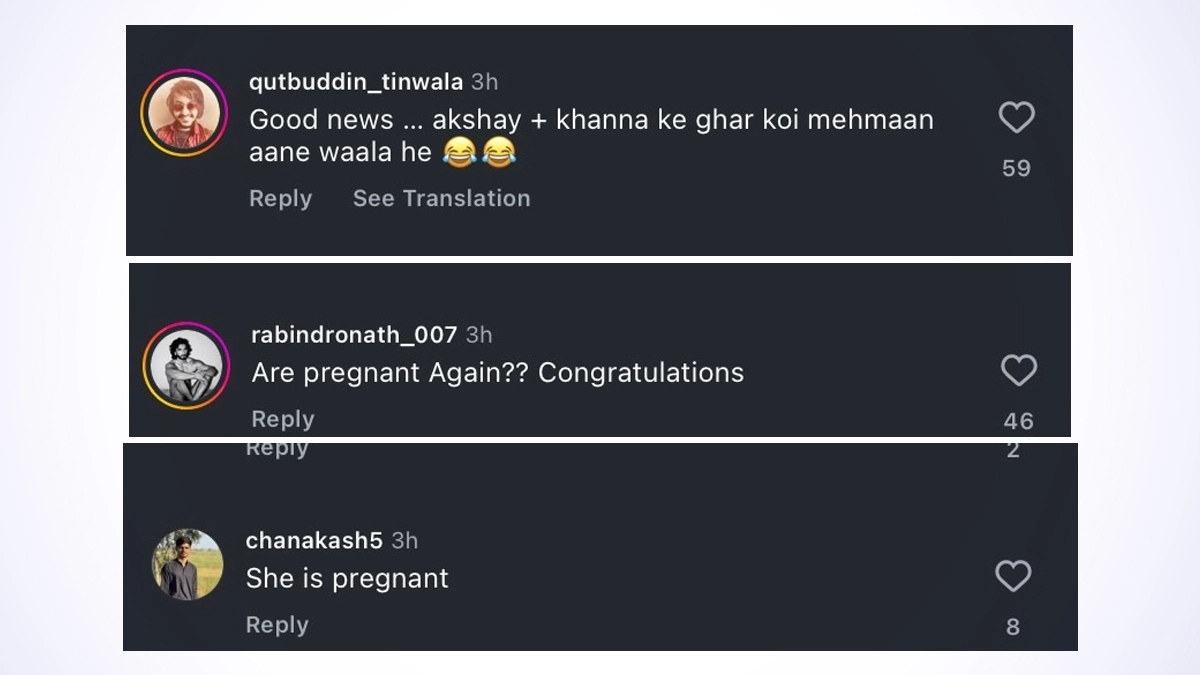Go to the chanakash5 username link

click(x=314, y=541)
